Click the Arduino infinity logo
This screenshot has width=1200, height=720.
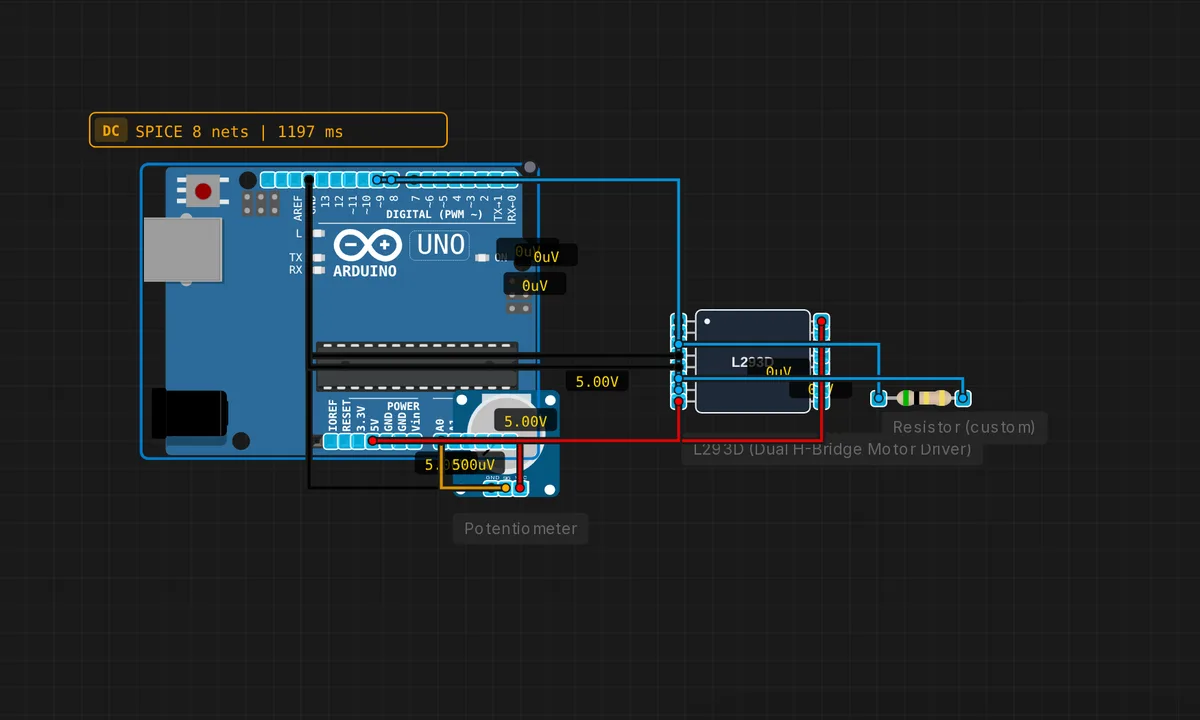pos(367,246)
